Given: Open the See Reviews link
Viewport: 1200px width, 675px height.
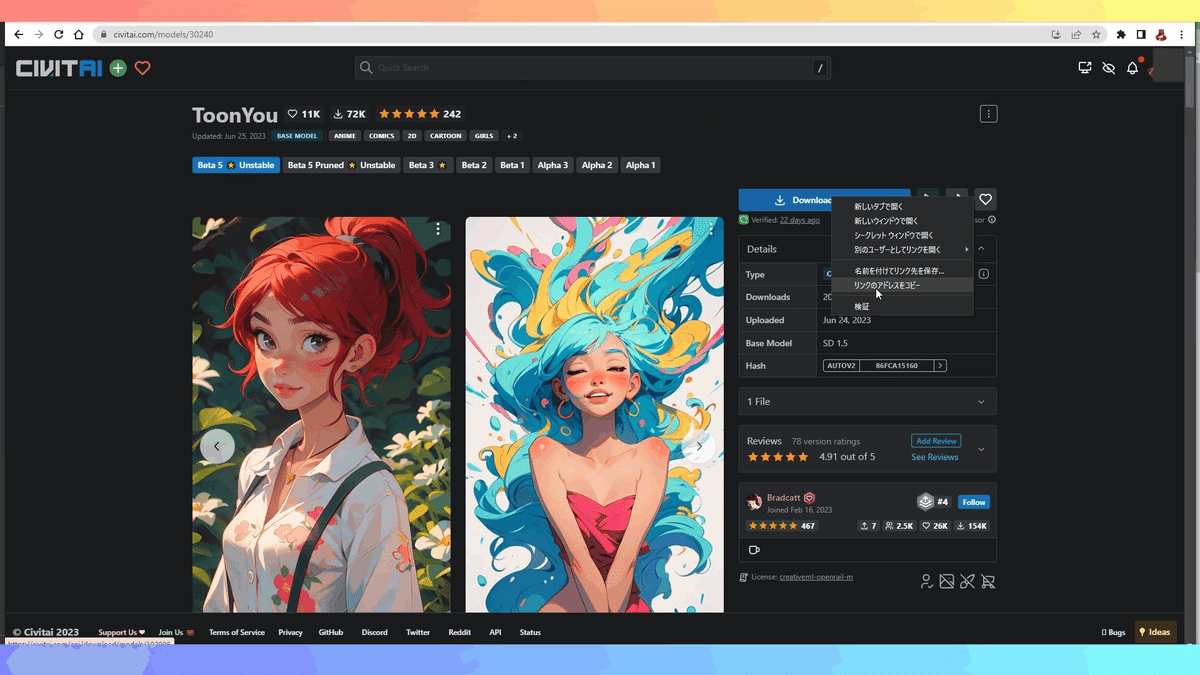Looking at the screenshot, I should (x=935, y=457).
